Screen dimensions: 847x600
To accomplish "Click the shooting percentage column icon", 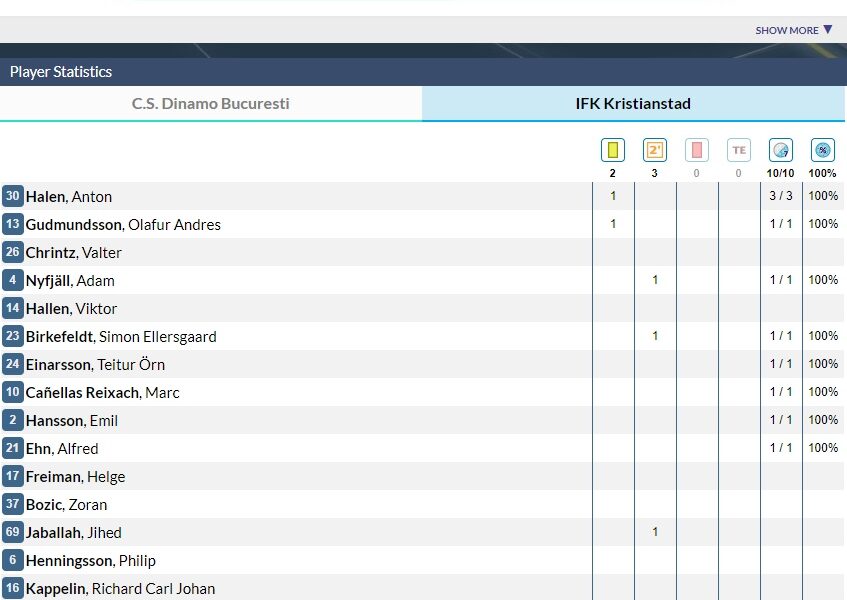I will [x=823, y=150].
